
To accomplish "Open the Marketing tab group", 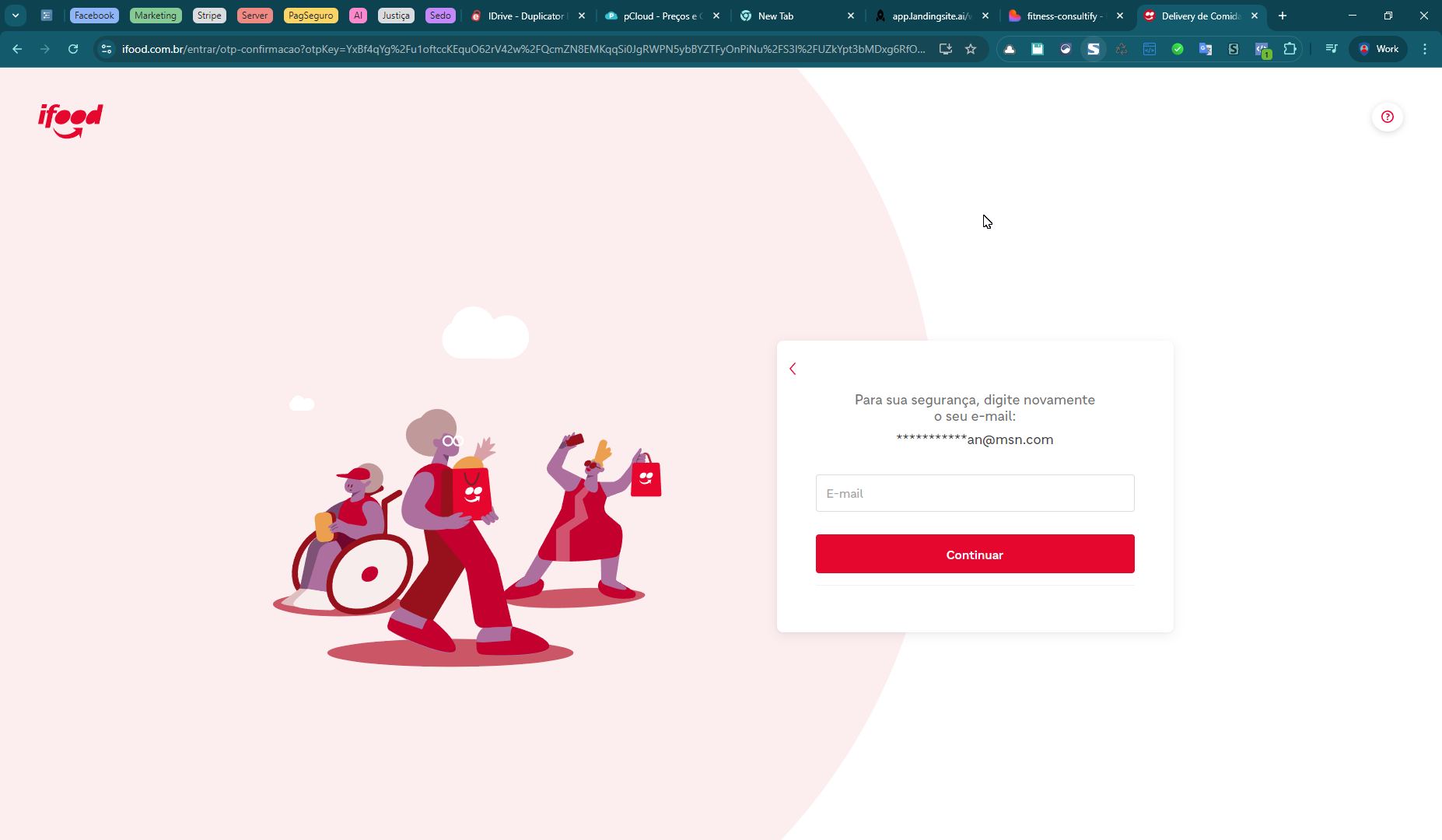I will point(156,16).
